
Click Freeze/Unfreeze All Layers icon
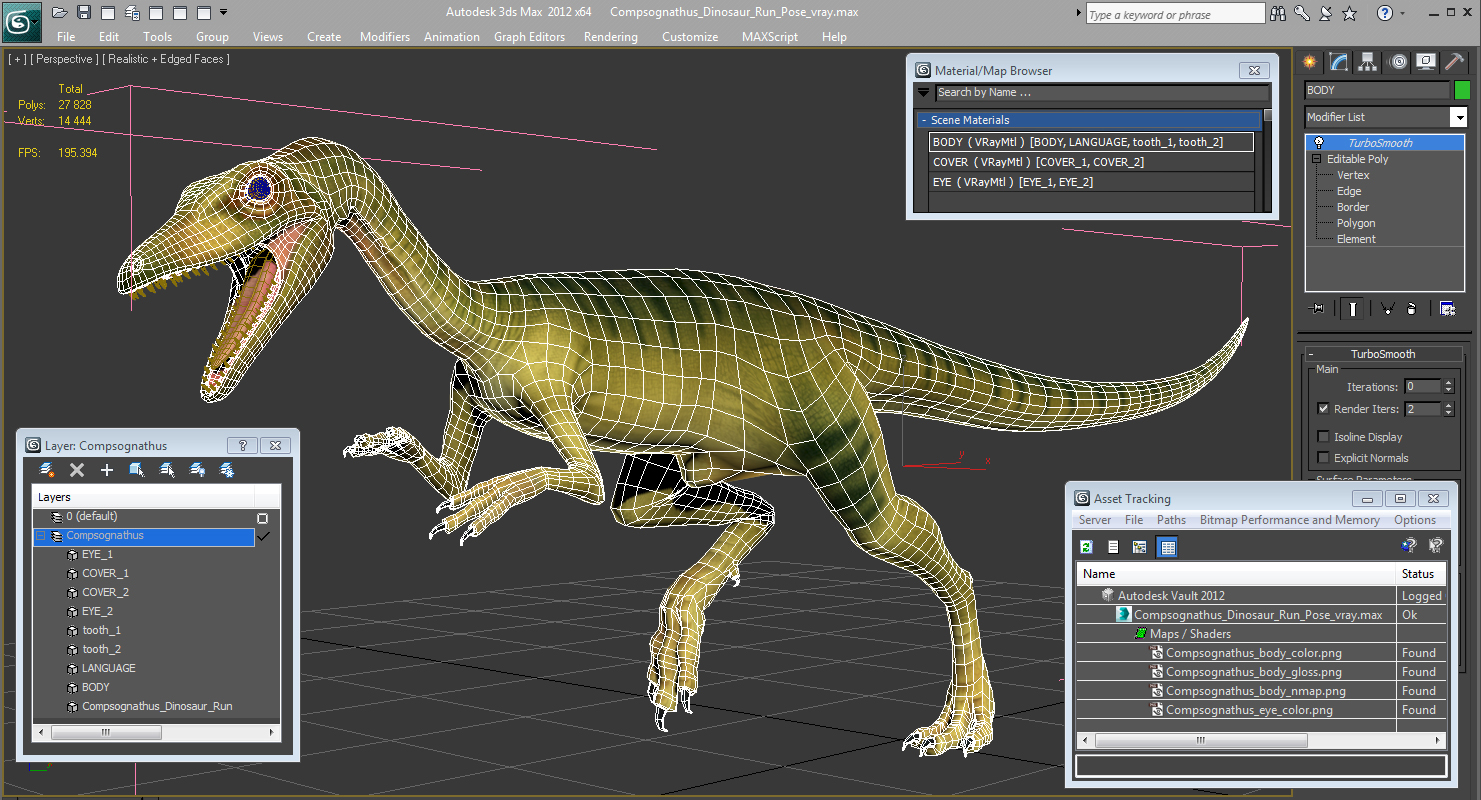click(227, 470)
